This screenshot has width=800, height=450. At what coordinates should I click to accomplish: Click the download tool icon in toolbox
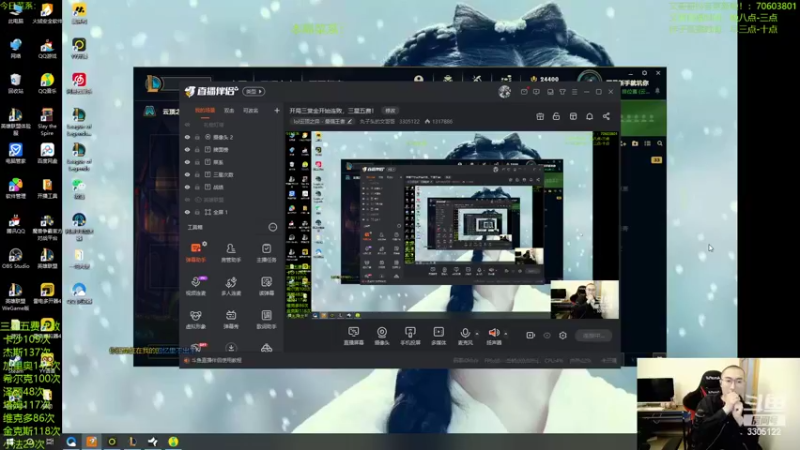tap(231, 348)
